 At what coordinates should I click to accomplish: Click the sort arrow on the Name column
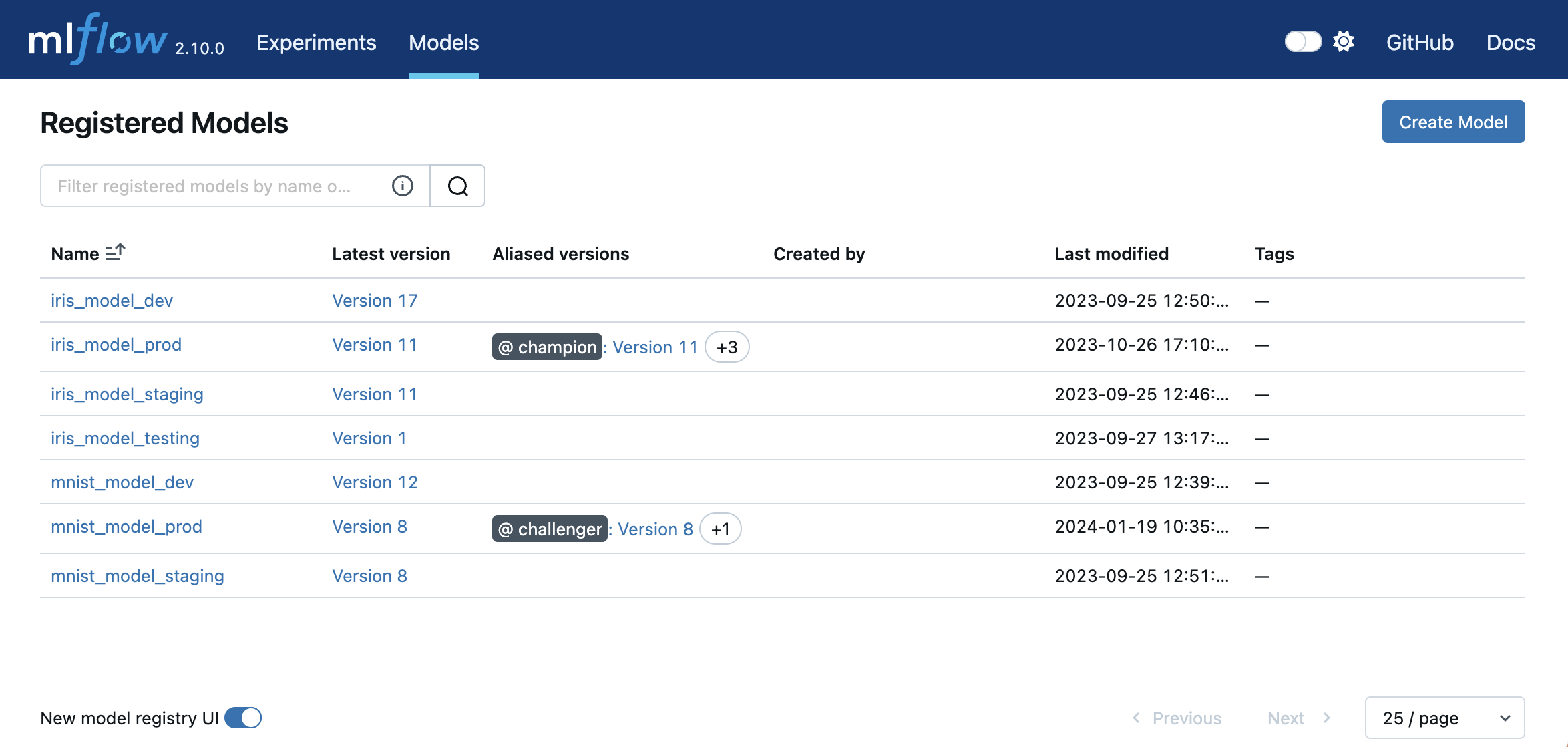[115, 252]
